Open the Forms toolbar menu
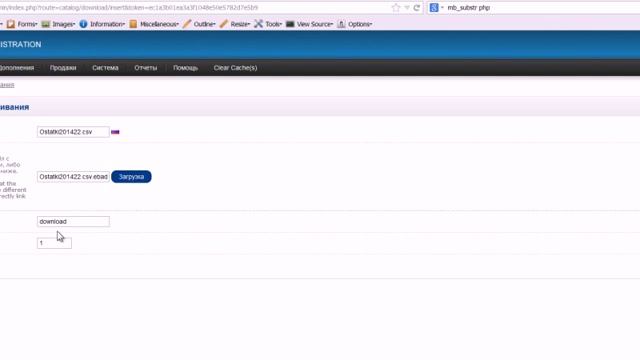Screen dimensions: 640x360 [x=27, y=24]
